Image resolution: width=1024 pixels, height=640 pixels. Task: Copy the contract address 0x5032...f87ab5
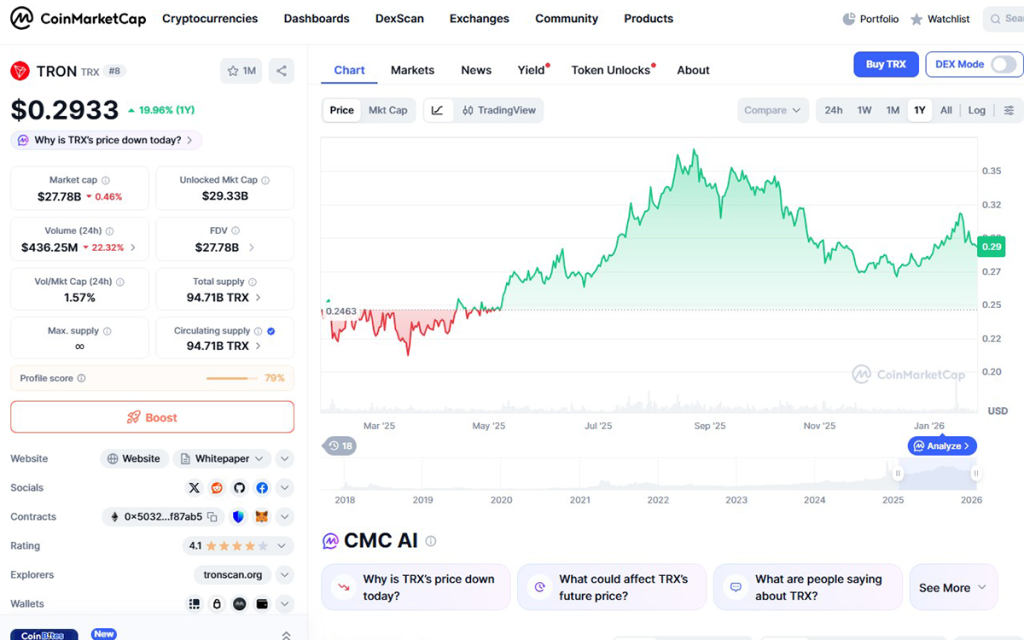(x=212, y=517)
